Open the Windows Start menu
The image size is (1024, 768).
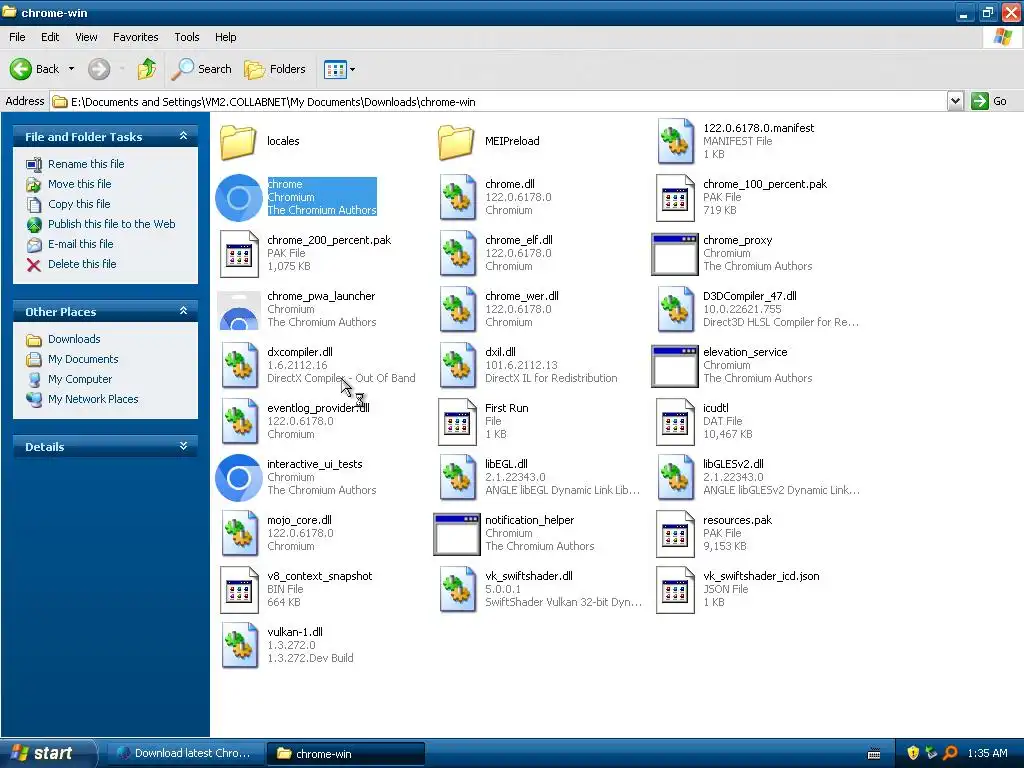[x=48, y=753]
